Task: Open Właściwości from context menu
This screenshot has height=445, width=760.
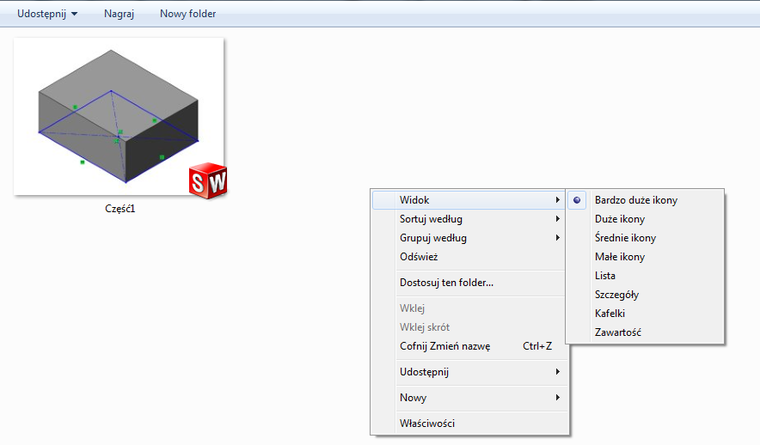Action: click(x=468, y=423)
